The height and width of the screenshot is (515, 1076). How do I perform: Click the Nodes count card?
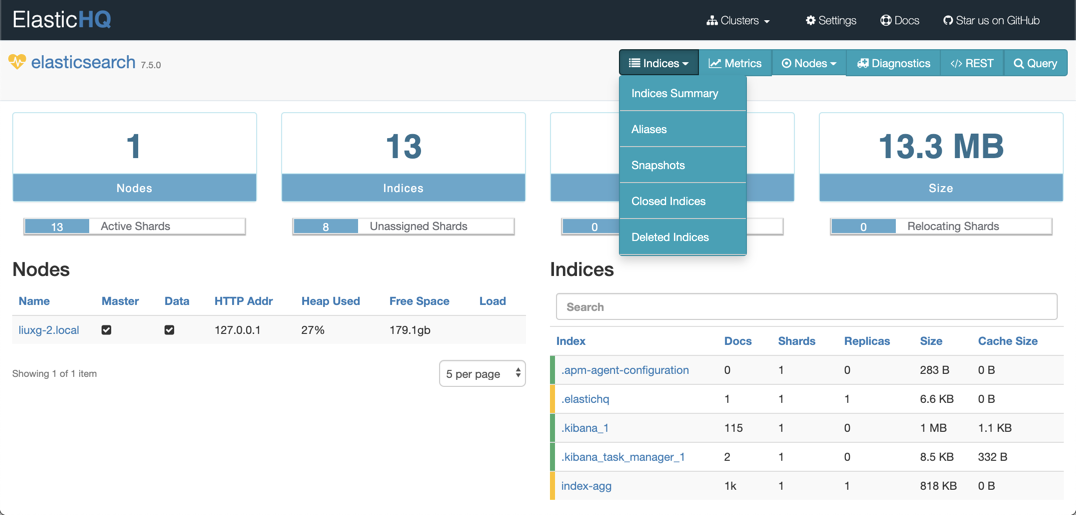click(x=134, y=157)
